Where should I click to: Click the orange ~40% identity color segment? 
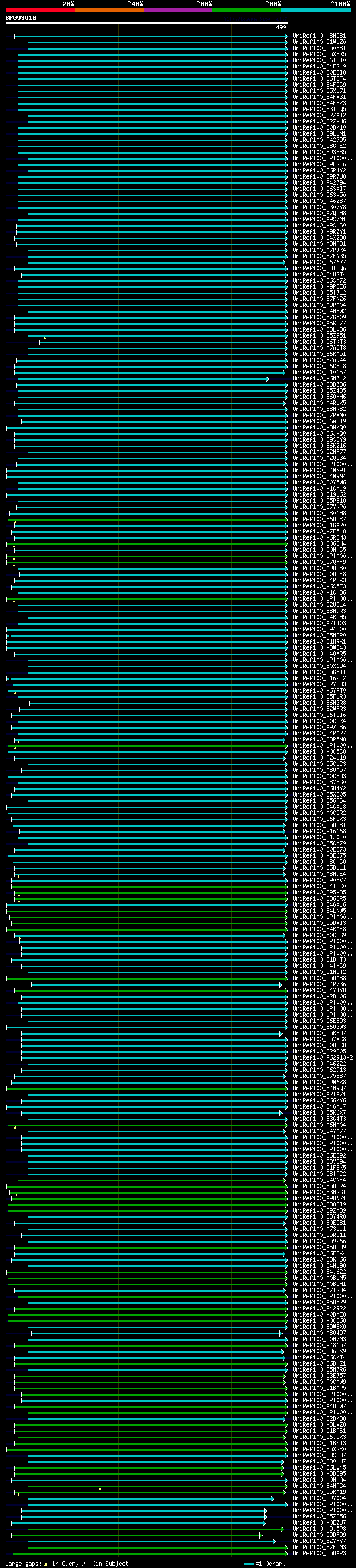click(109, 10)
